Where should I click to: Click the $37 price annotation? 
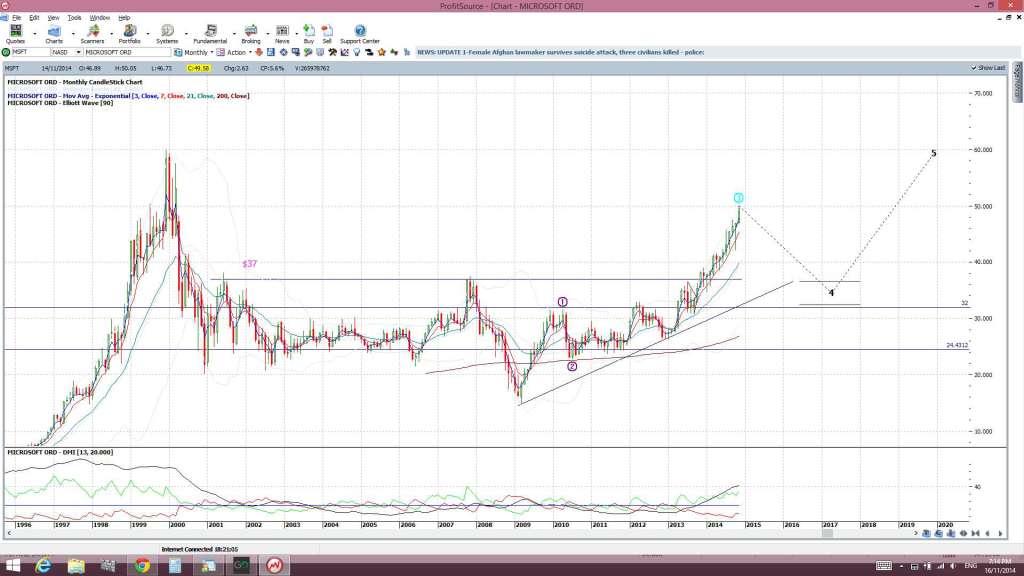click(x=249, y=264)
